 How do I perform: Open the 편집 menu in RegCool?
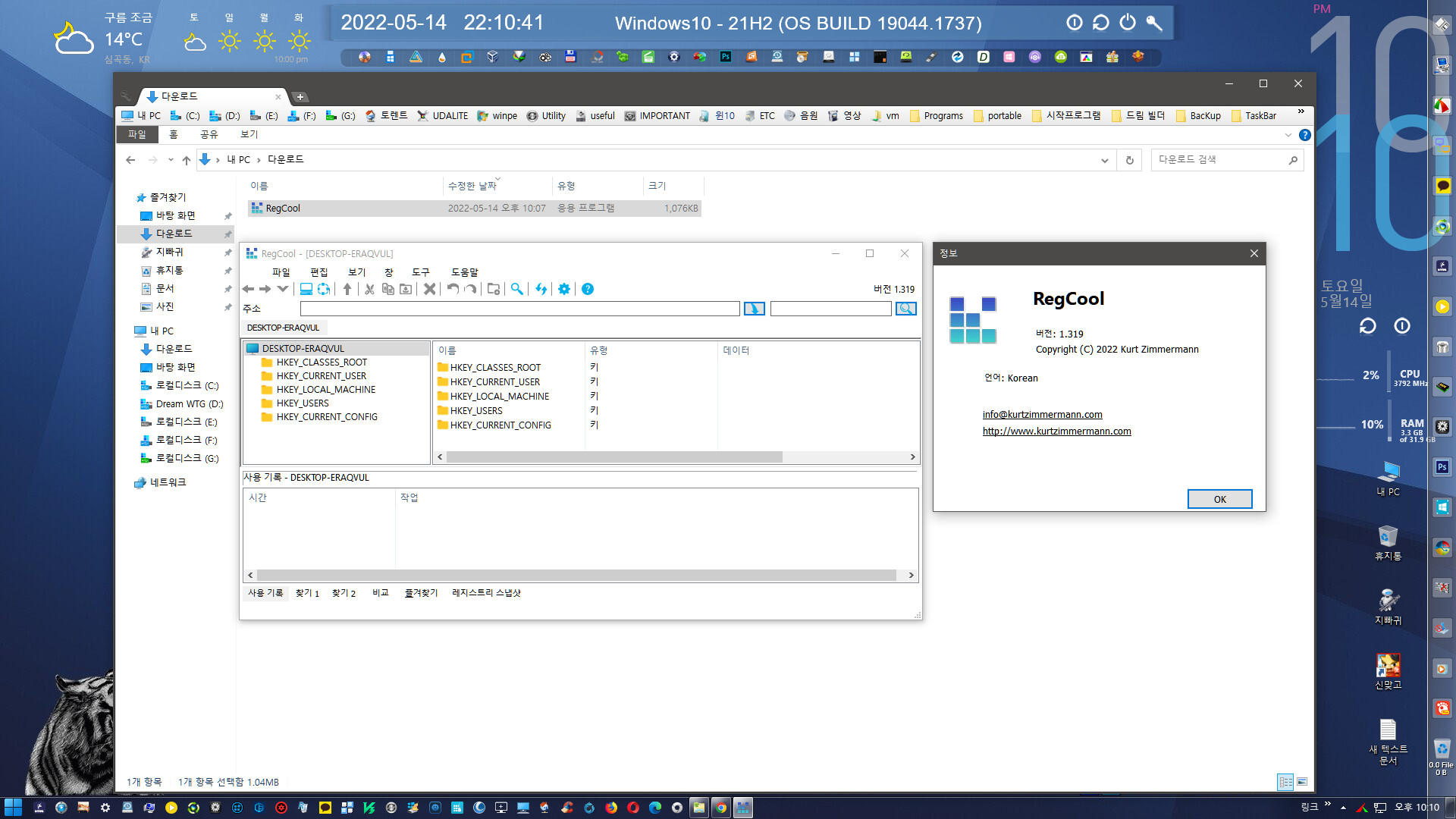[x=318, y=272]
